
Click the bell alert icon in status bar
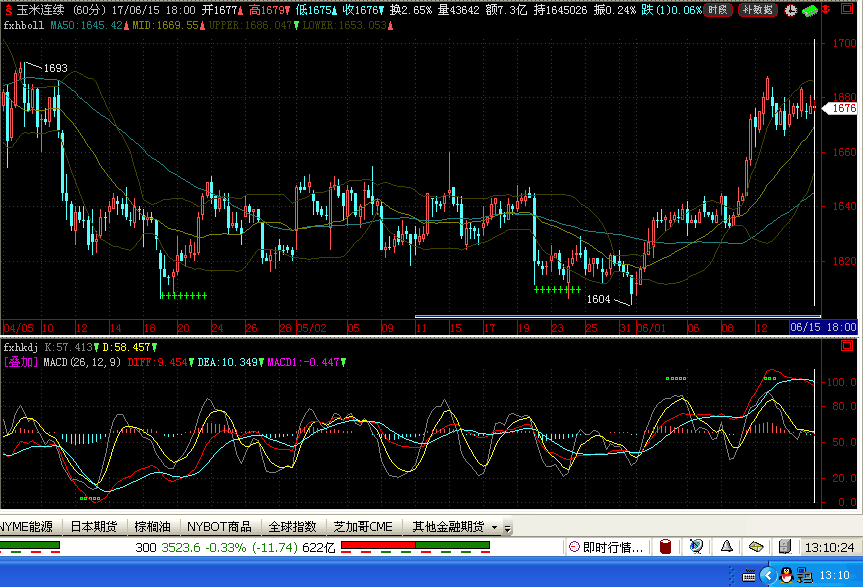pyautogui.click(x=726, y=547)
